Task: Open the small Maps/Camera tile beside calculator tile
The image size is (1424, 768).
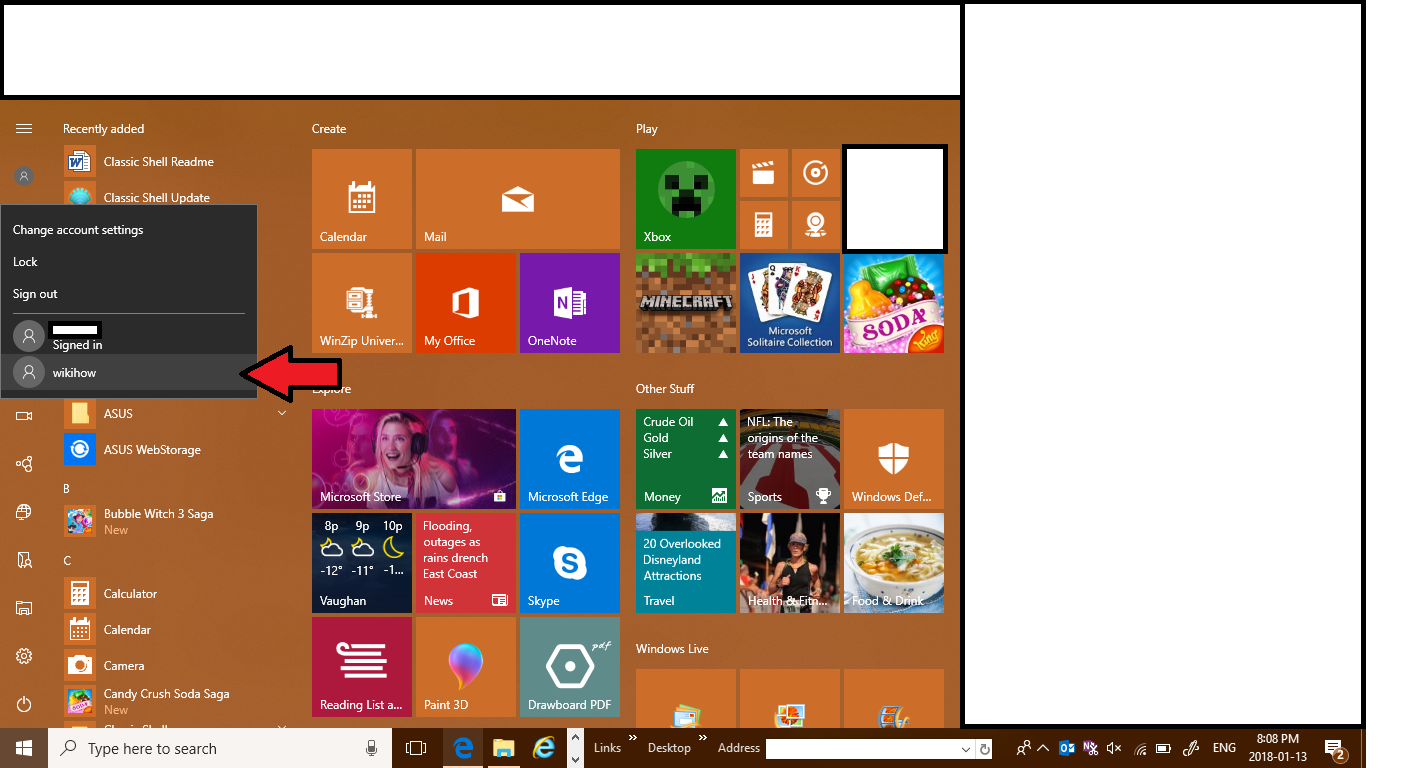Action: (816, 226)
